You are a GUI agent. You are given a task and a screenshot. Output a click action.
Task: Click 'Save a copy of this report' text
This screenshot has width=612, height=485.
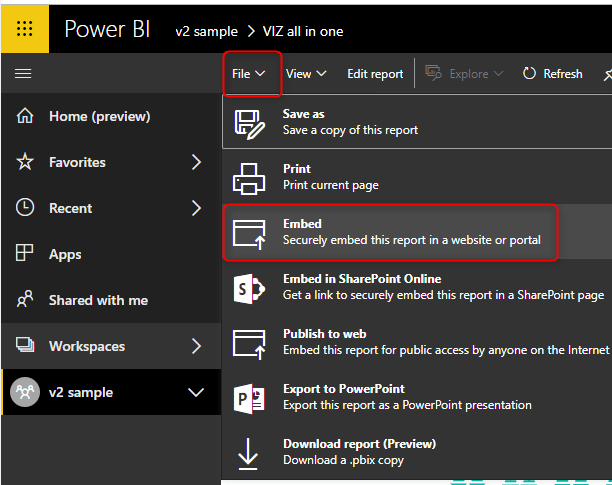(350, 130)
